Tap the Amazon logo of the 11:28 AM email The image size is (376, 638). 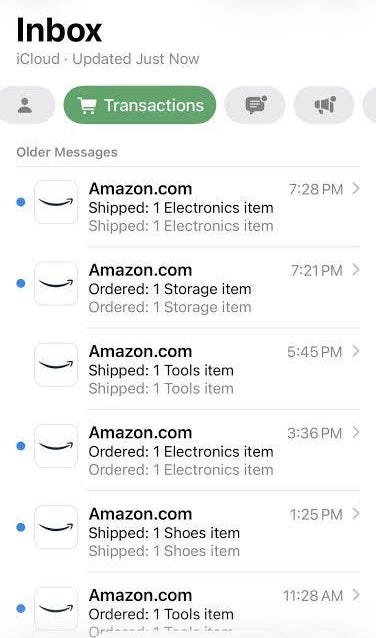56,609
